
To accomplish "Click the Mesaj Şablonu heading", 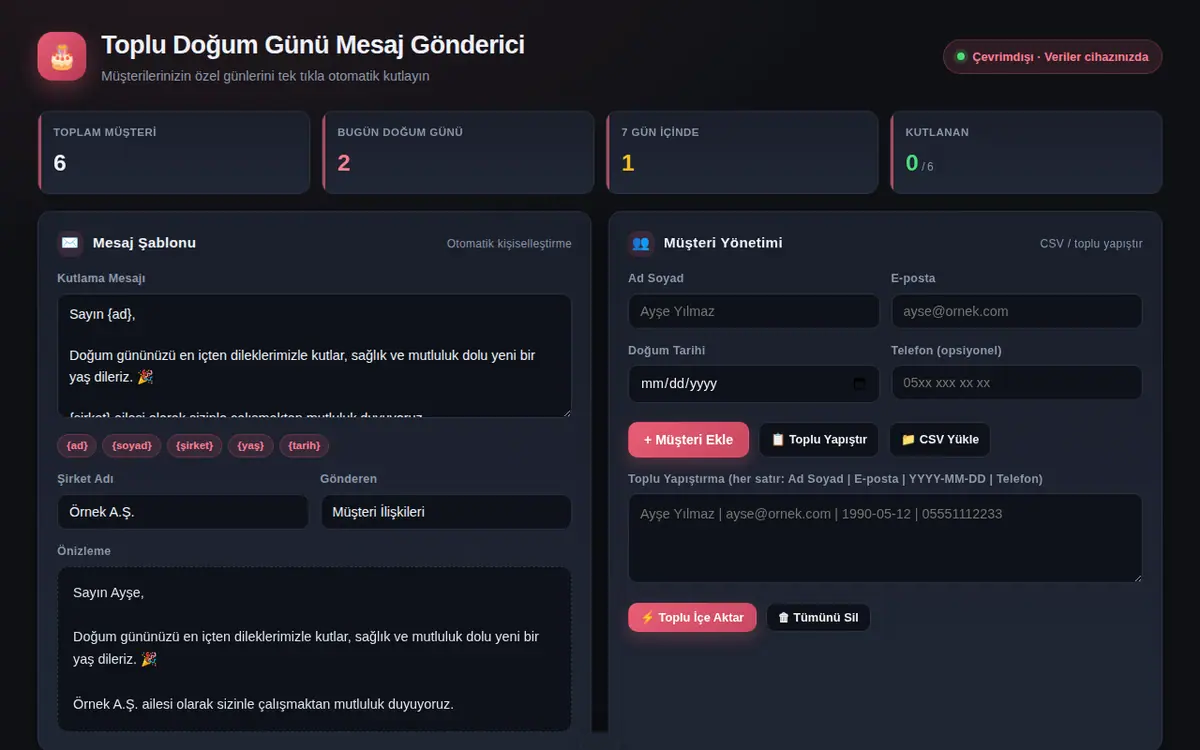I will click(144, 243).
